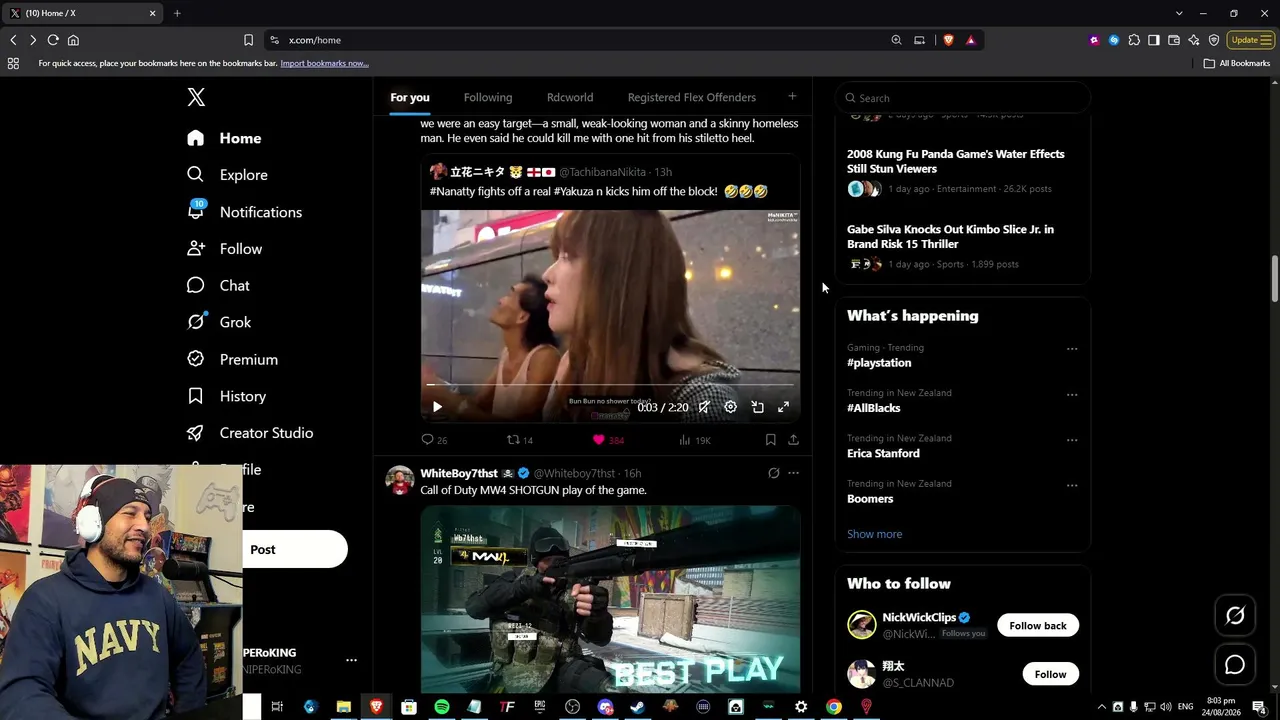Image resolution: width=1280 pixels, height=720 pixels.
Task: Open the Home page from sidebar
Action: pos(224,138)
